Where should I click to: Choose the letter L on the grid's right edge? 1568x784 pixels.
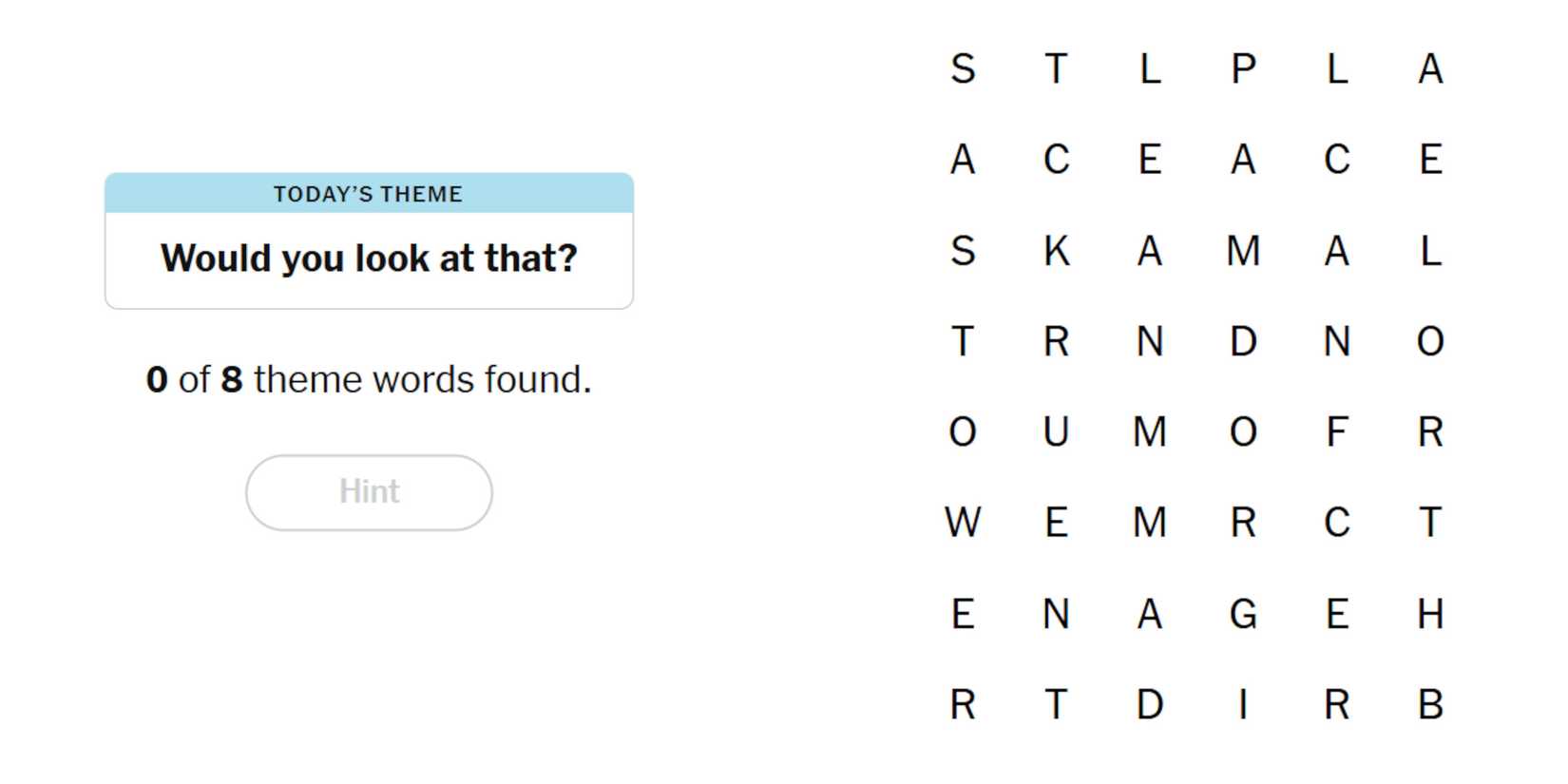pyautogui.click(x=1430, y=251)
